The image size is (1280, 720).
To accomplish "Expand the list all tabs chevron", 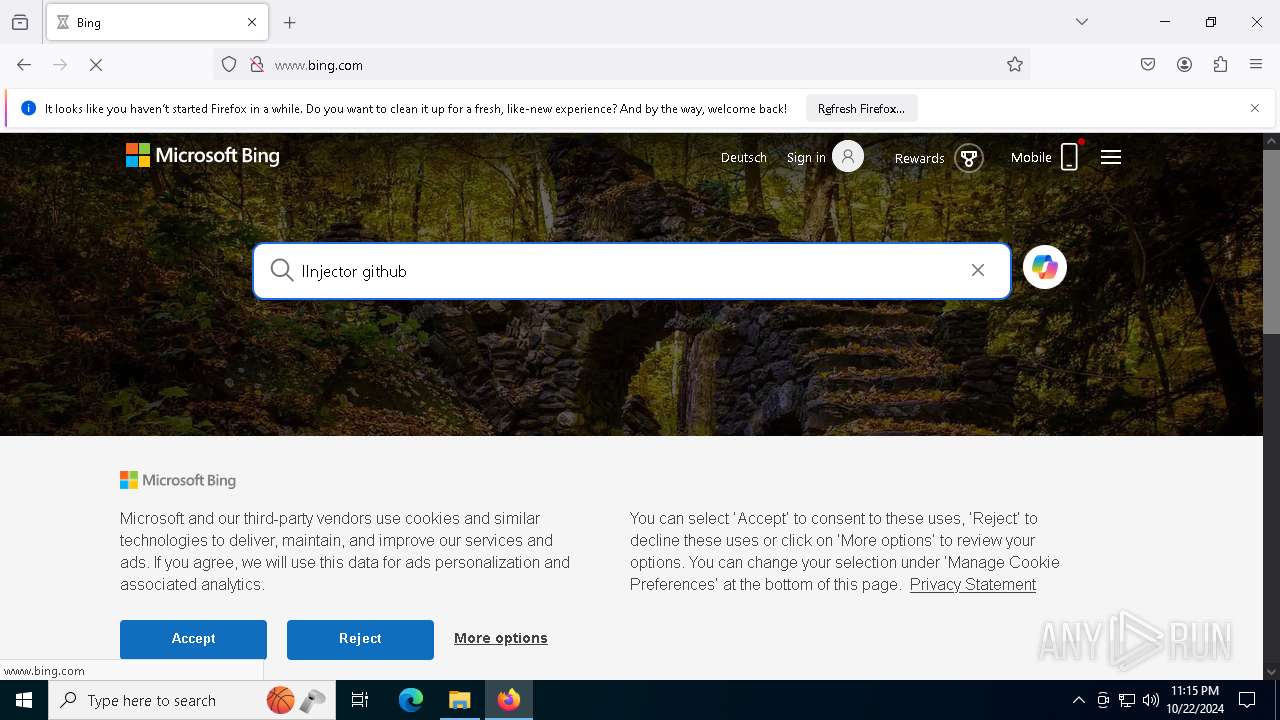I will click(1082, 22).
